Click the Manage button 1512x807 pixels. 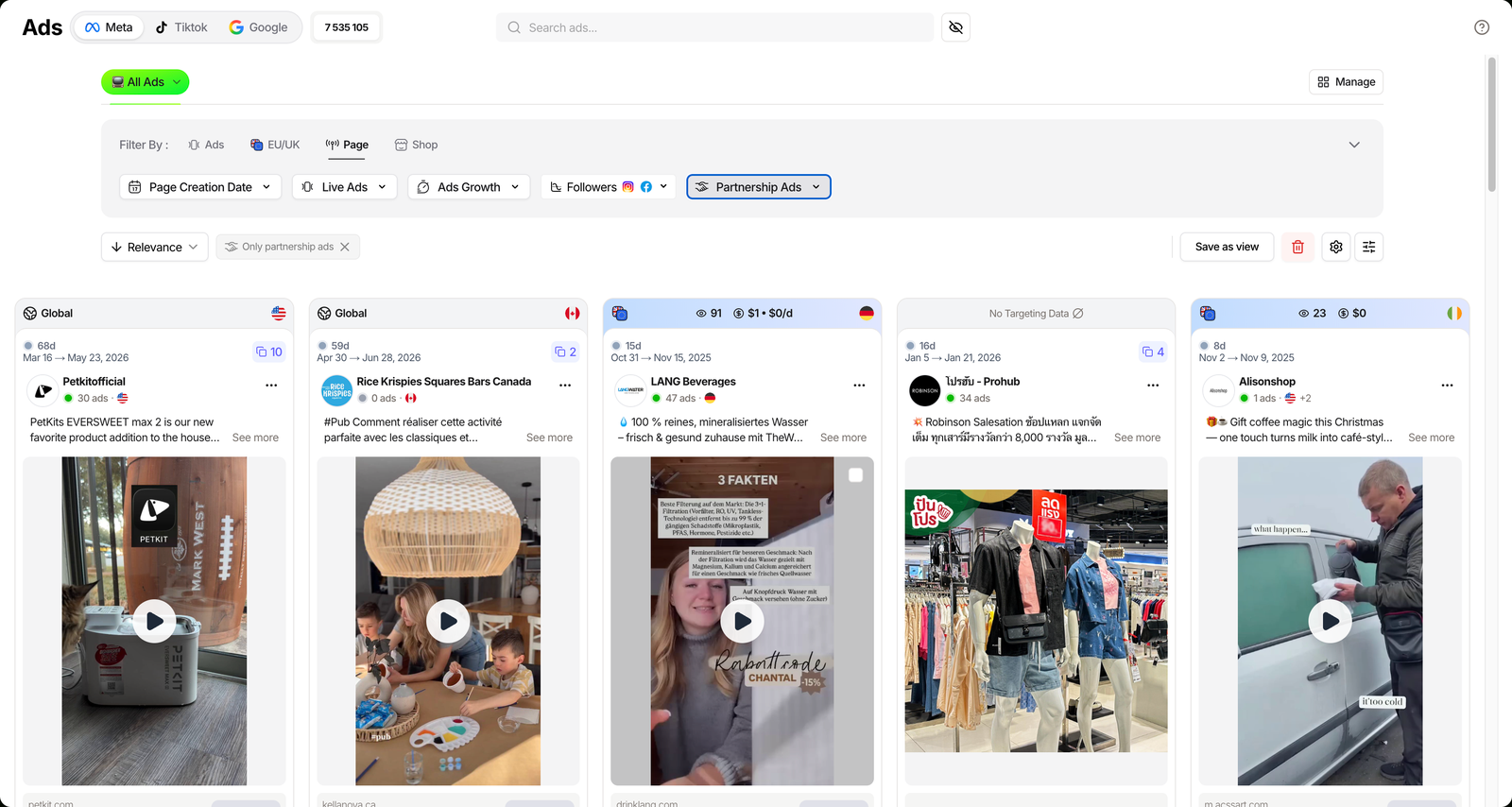point(1347,82)
